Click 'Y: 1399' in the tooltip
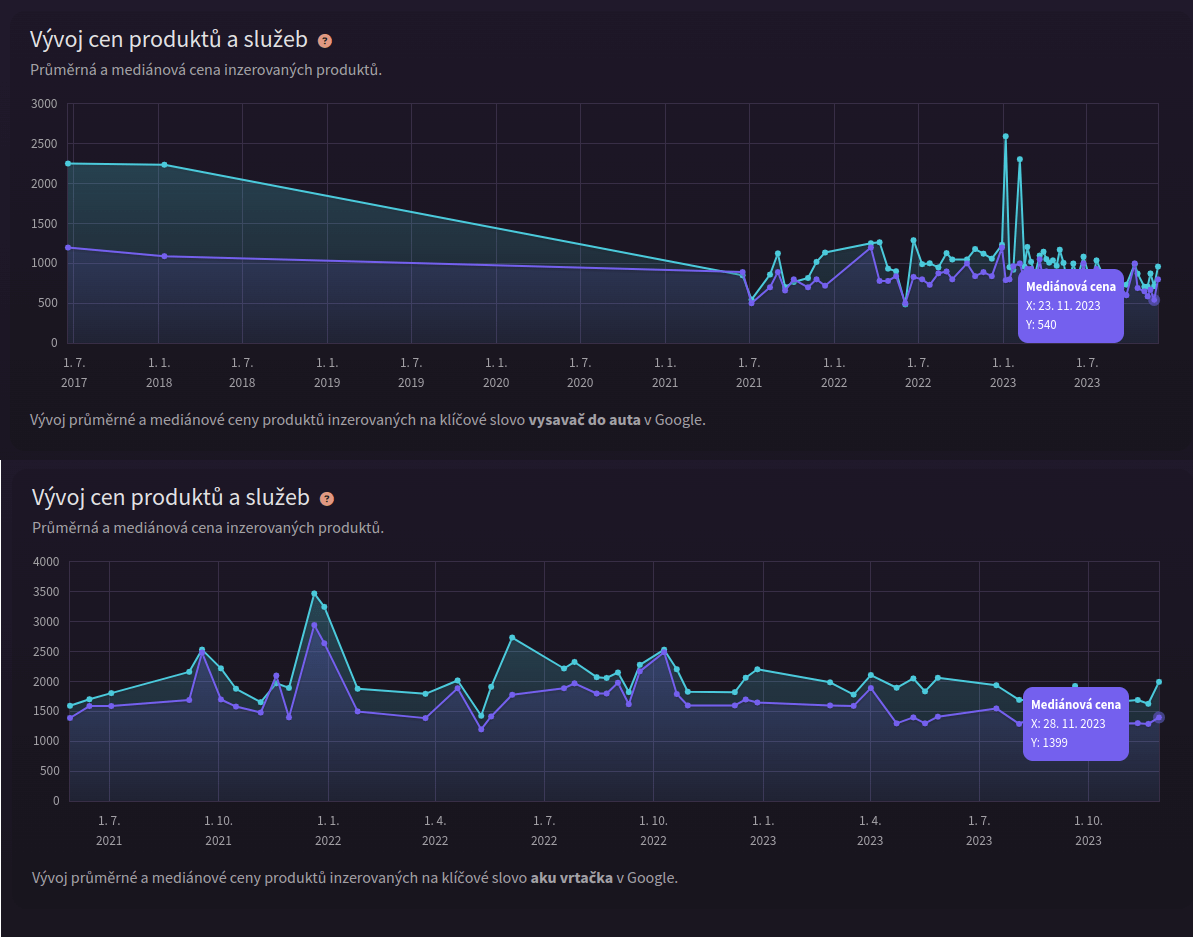Viewport: 1193px width, 937px height. (x=1049, y=742)
